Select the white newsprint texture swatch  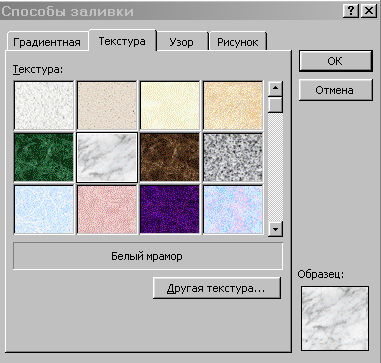pos(44,105)
